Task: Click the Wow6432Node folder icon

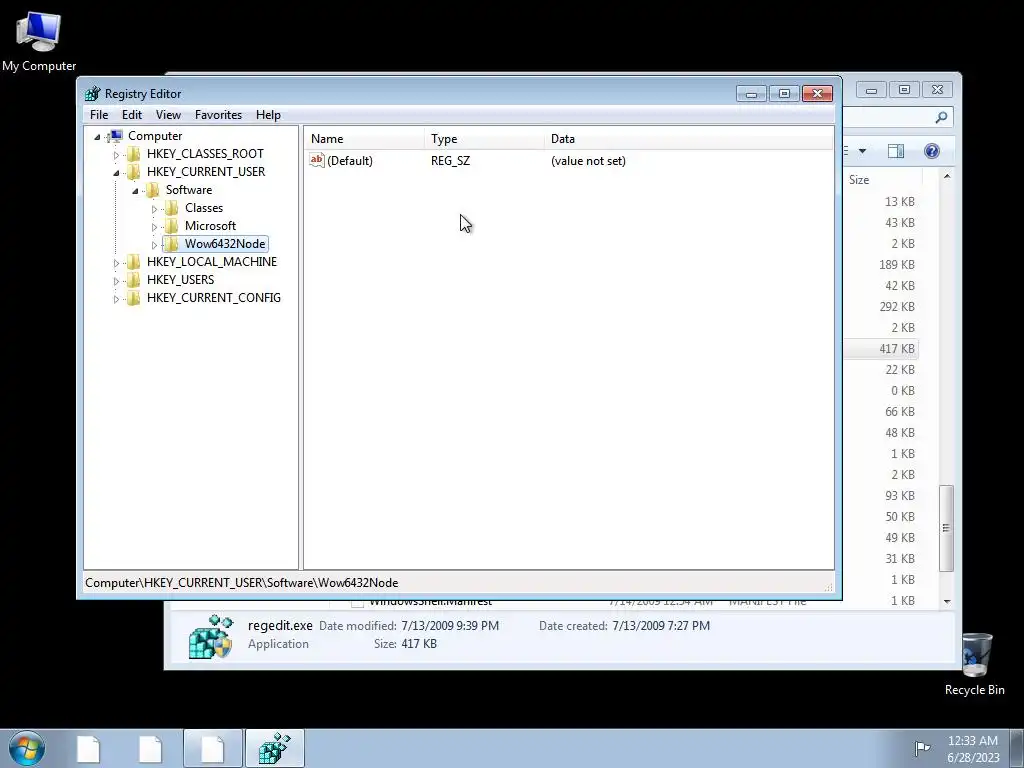Action: click(x=172, y=244)
